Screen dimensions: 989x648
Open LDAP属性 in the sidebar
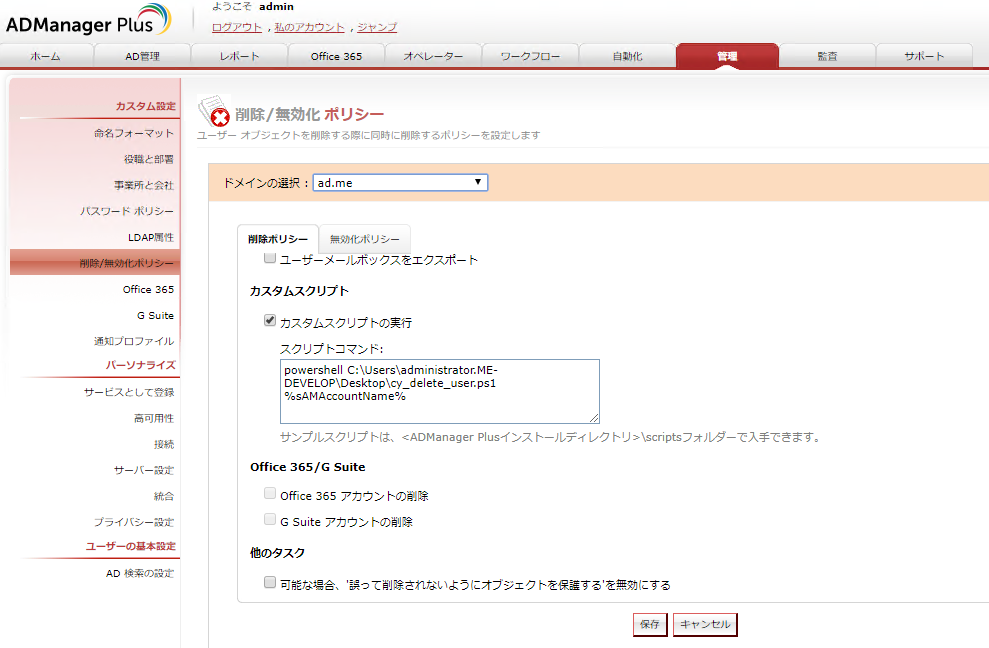[151, 237]
